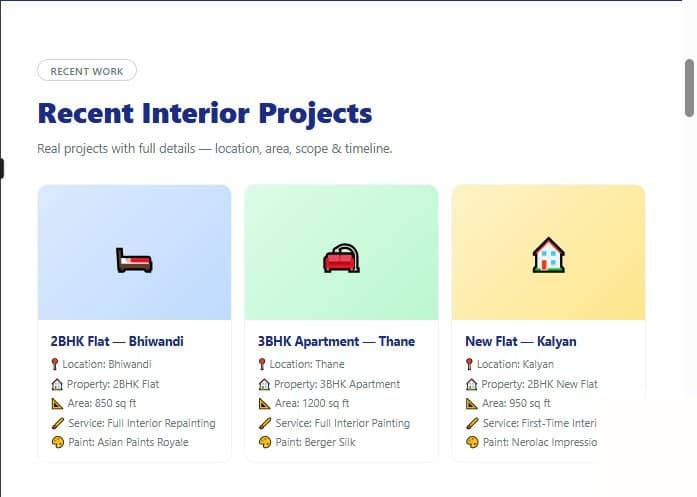Click the palette icon beside Paint: Asian Paints Royale
The image size is (697, 497).
pyautogui.click(x=58, y=442)
